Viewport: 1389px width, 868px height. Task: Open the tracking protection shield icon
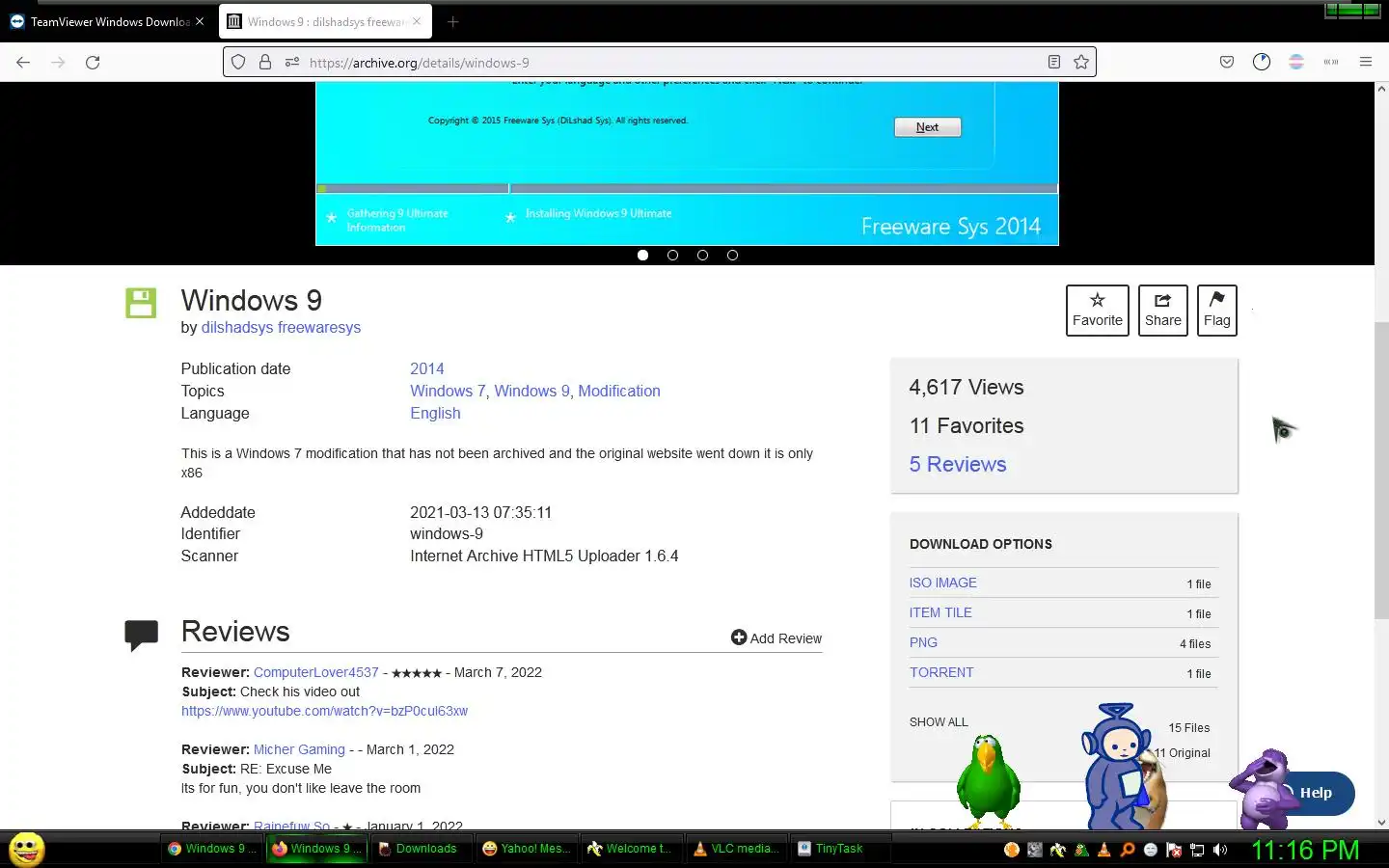pos(238,62)
